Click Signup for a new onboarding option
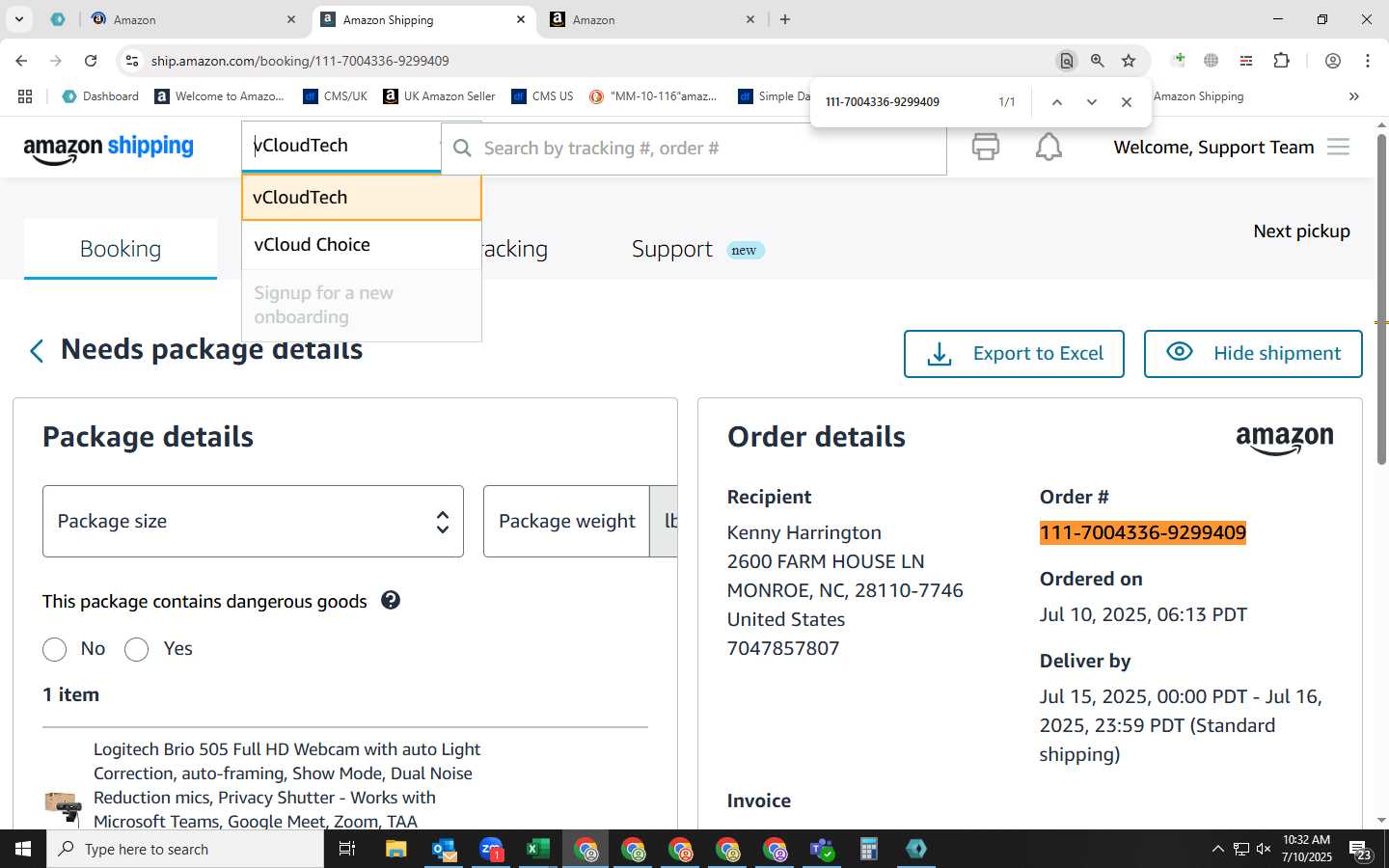The height and width of the screenshot is (868, 1389). [x=362, y=305]
